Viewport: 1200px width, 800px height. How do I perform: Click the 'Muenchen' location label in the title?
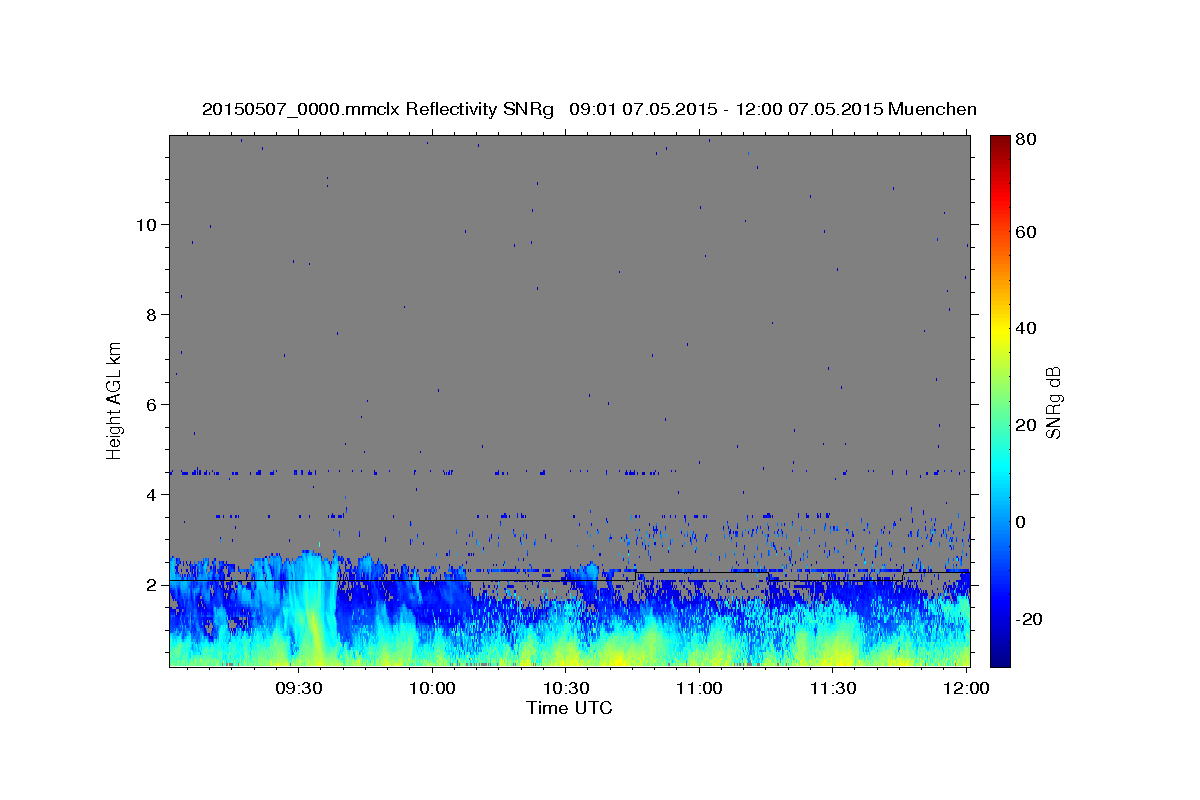click(932, 109)
